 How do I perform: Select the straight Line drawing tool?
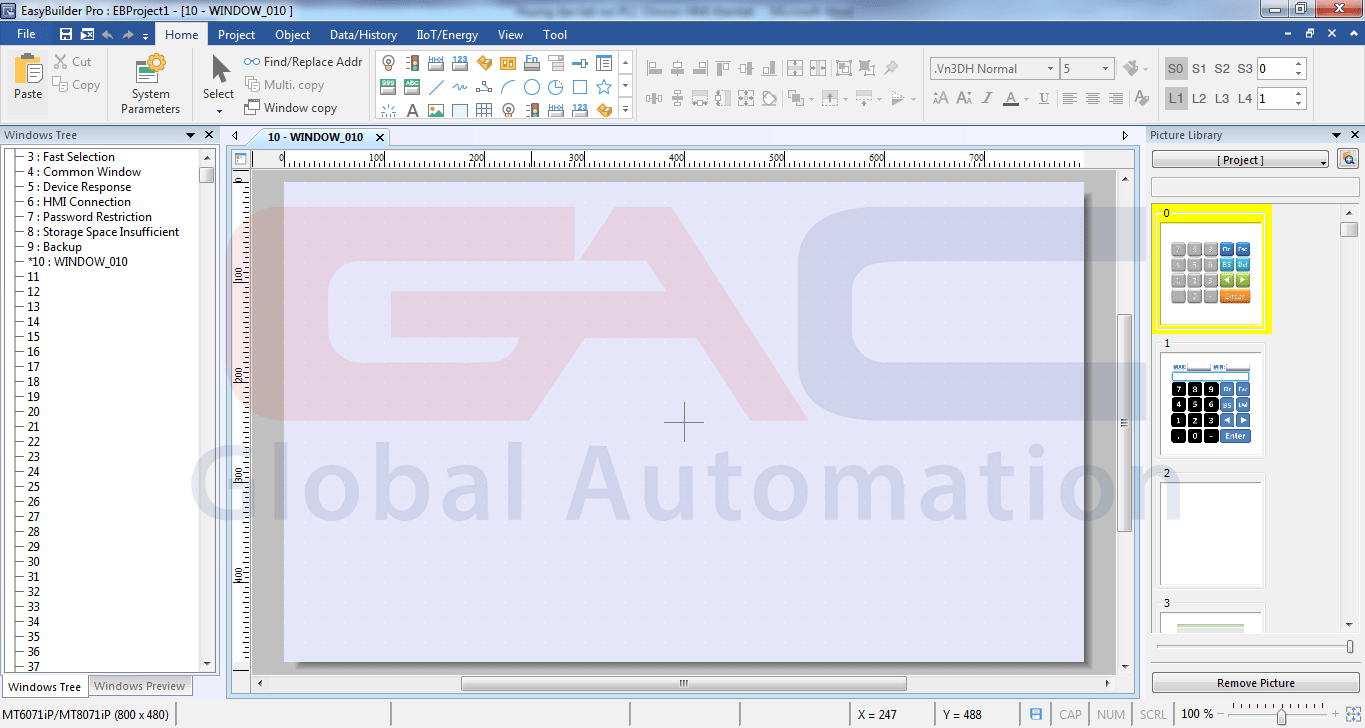(436, 87)
